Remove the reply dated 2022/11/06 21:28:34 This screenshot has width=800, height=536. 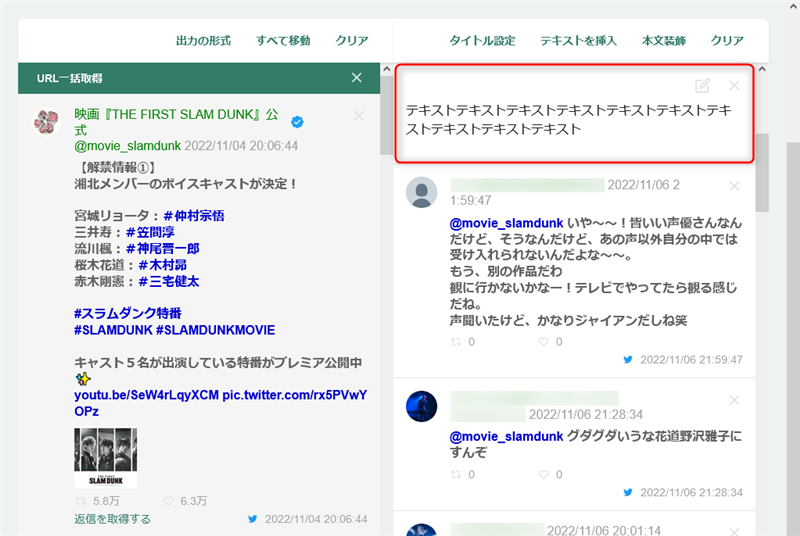(734, 400)
